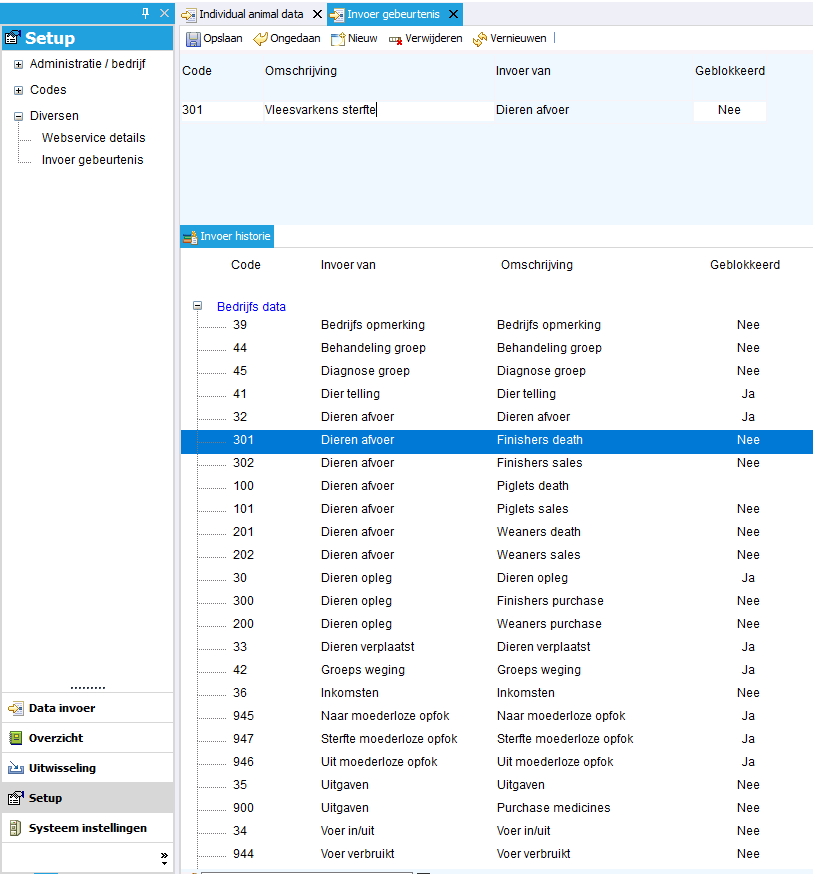The height and width of the screenshot is (874, 813).
Task: Select row 200 Weaners purchase
Action: (496, 624)
